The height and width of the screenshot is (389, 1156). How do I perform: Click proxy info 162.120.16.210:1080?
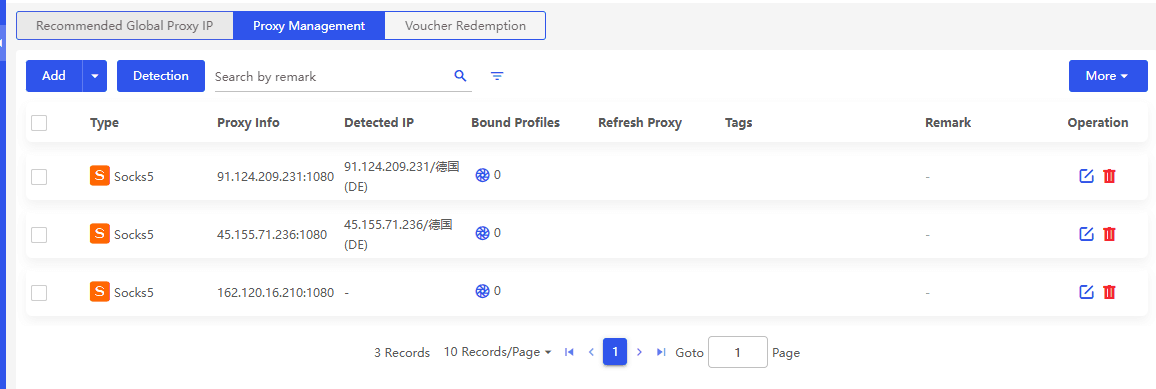[276, 292]
